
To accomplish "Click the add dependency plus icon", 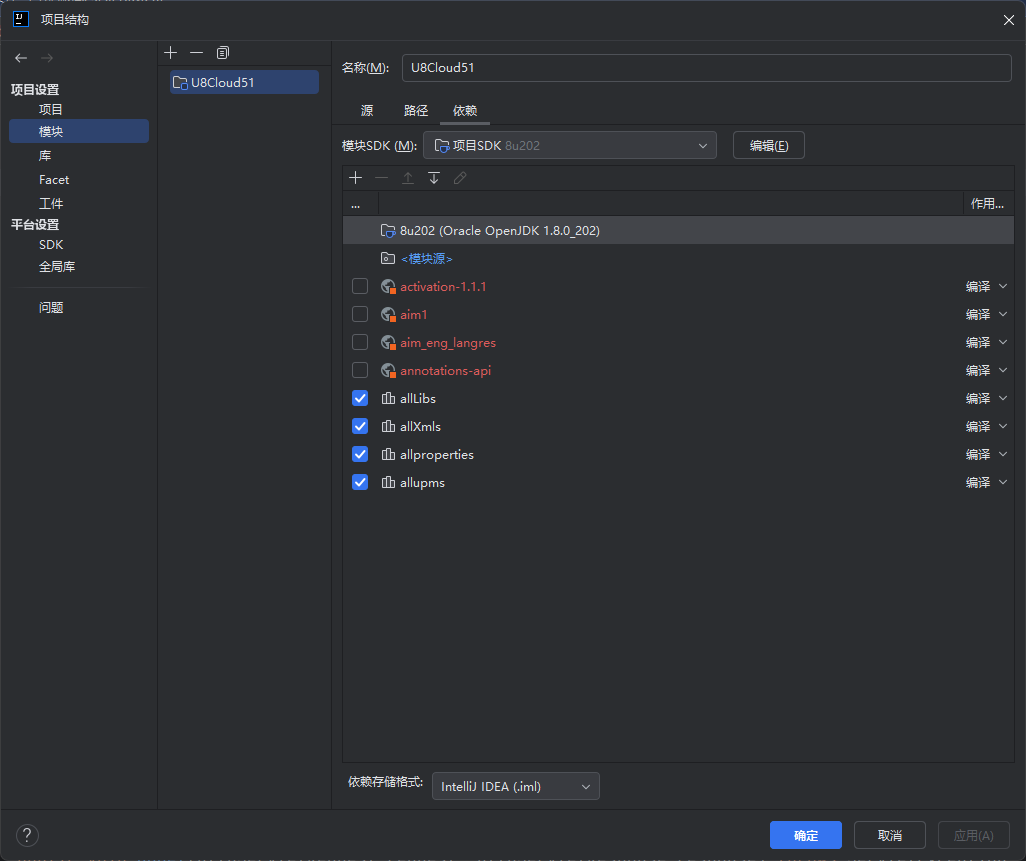I will [x=356, y=178].
